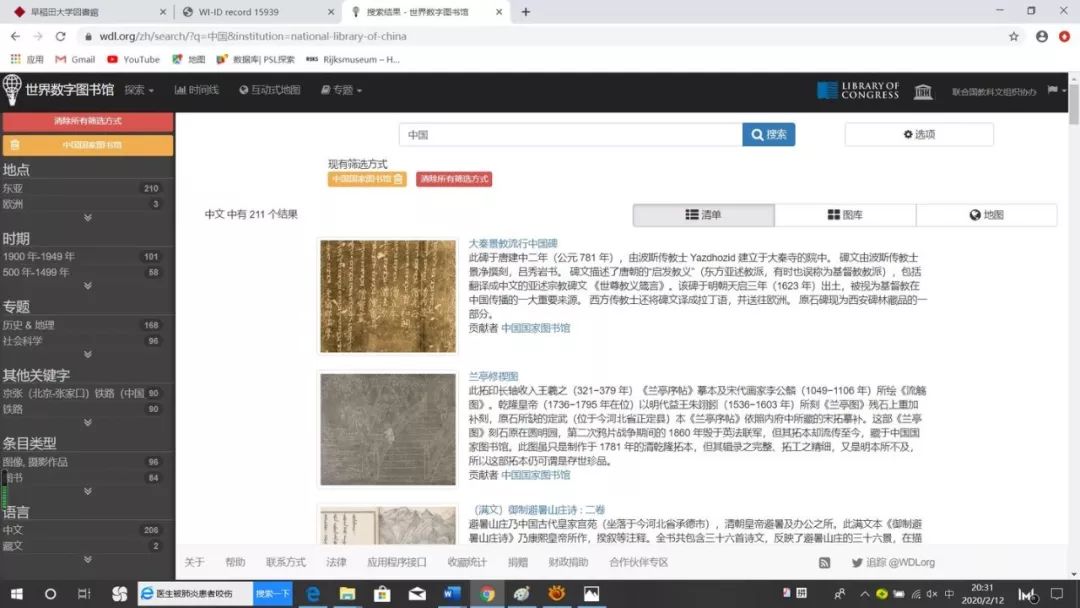The height and width of the screenshot is (608, 1080).
Task: Click the search box containing 中国
Action: click(x=570, y=135)
